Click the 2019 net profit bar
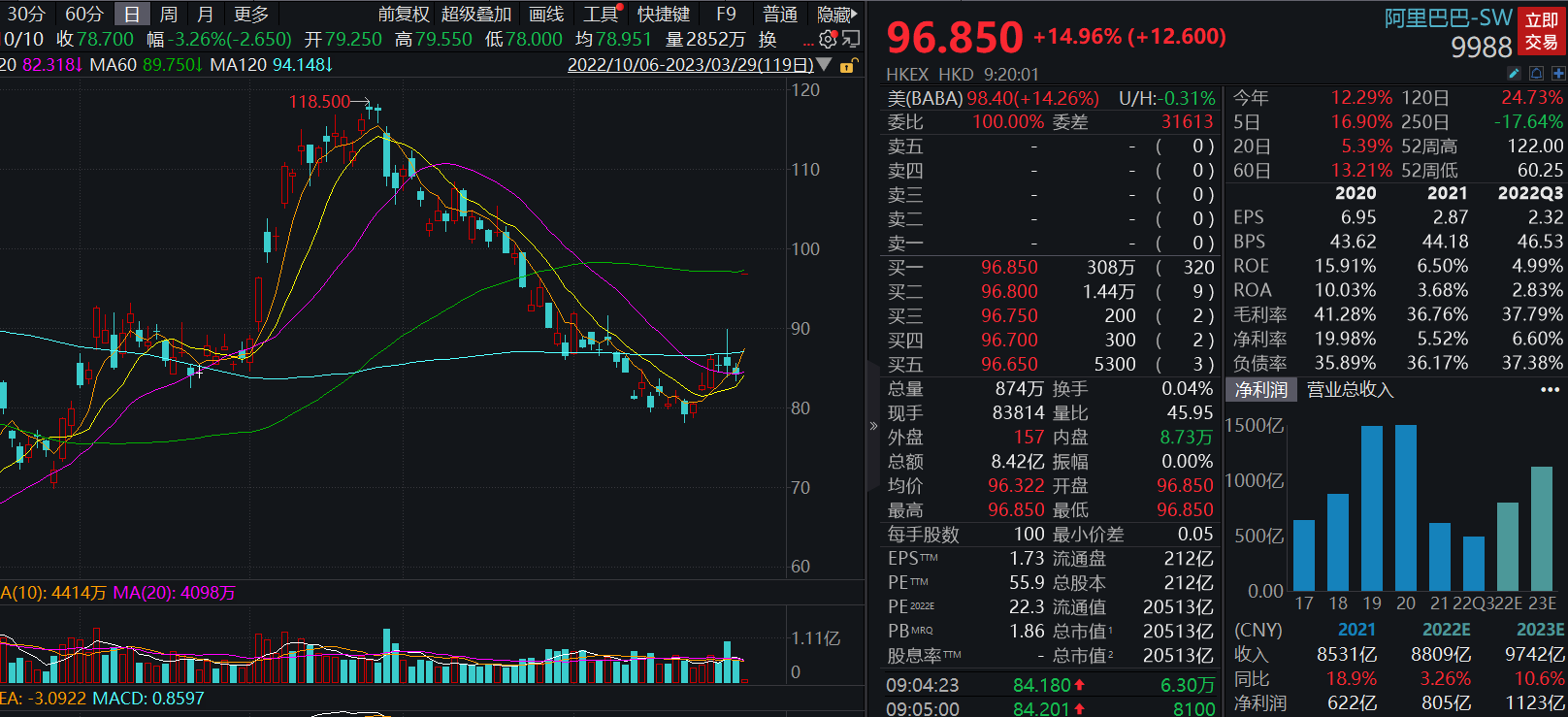This screenshot has height=717, width=1568. [1372, 507]
